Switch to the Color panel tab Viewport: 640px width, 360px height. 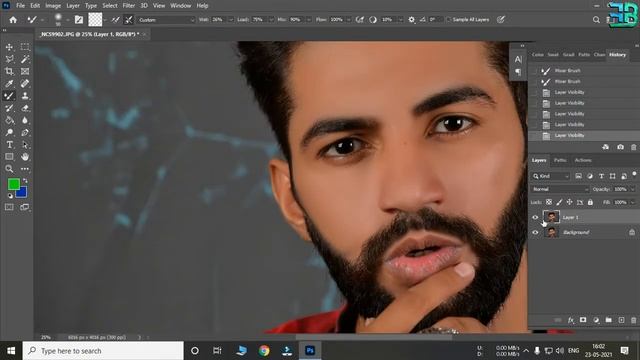[x=538, y=54]
